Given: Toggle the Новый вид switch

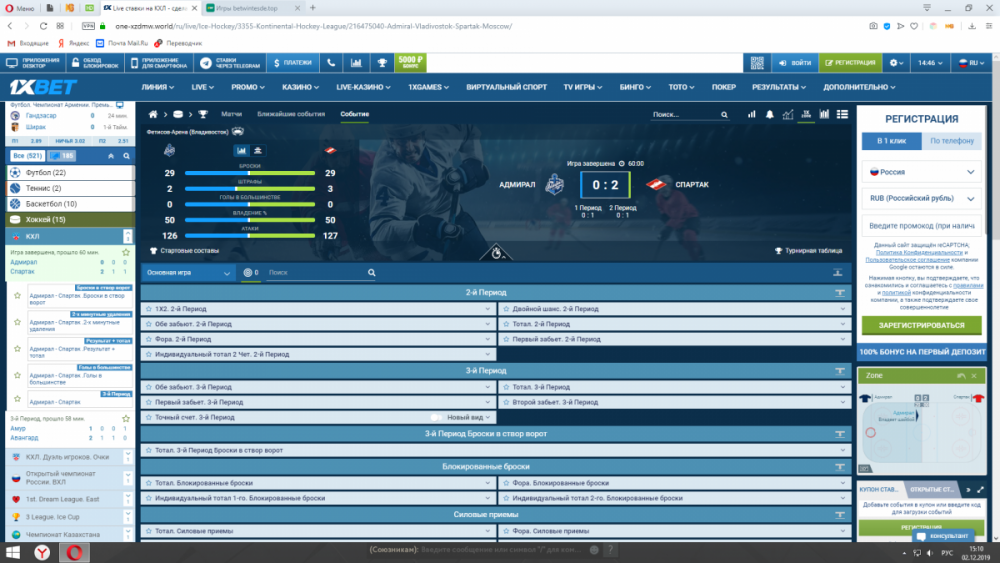Looking at the screenshot, I should point(436,417).
